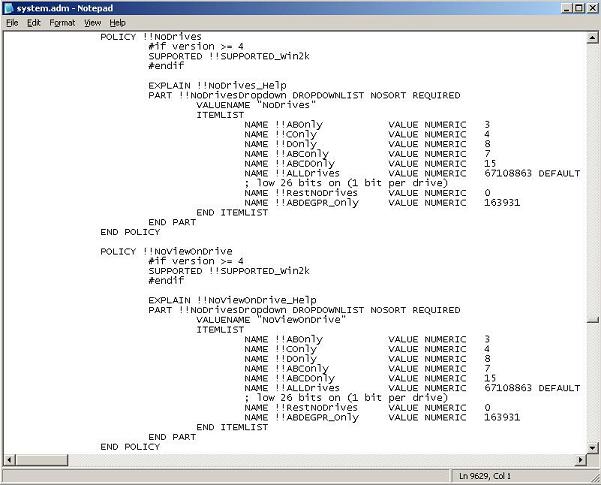Click the horizontal scrollbar left arrow

tap(7, 460)
